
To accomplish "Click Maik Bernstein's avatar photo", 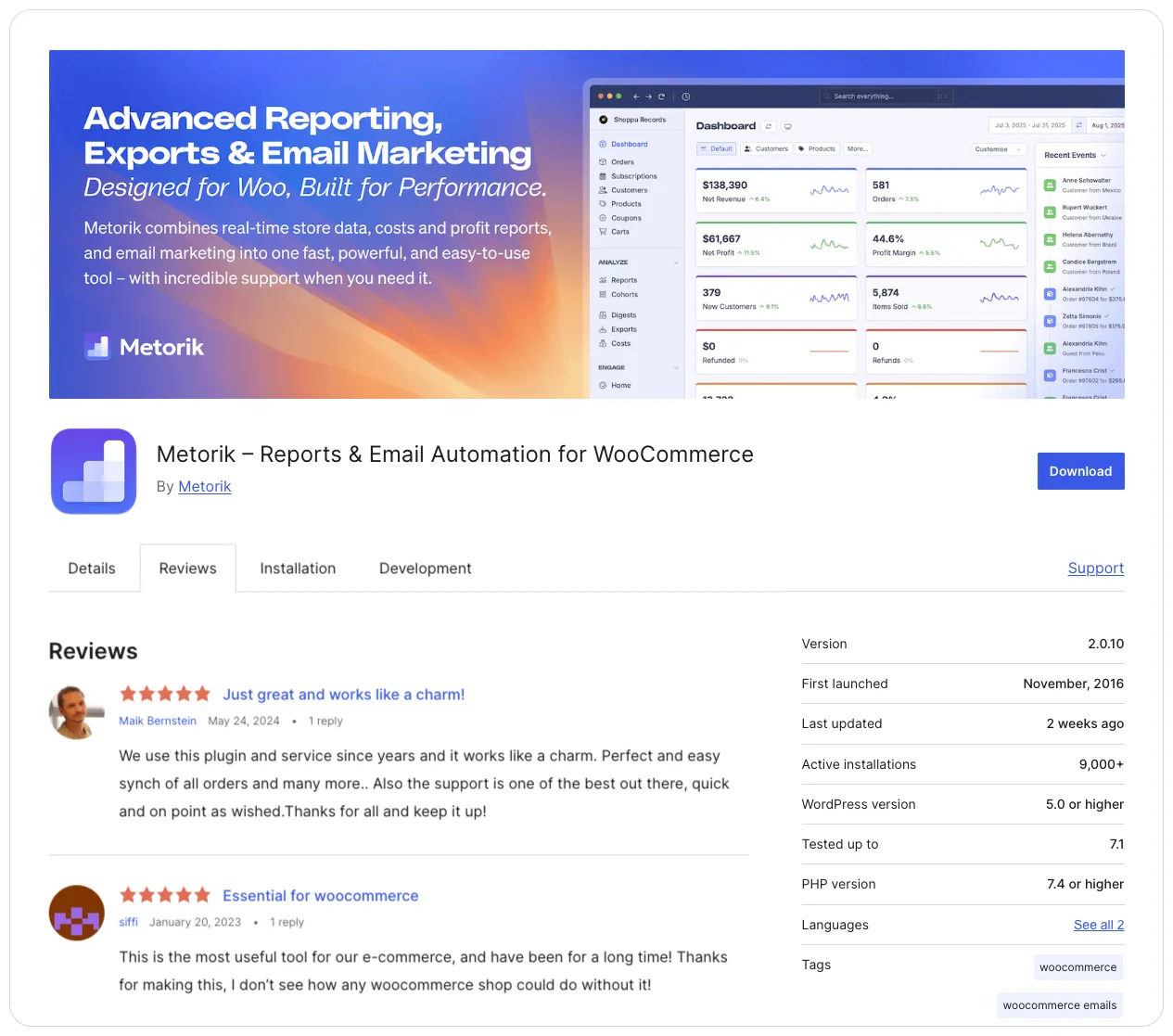I will pos(76,712).
